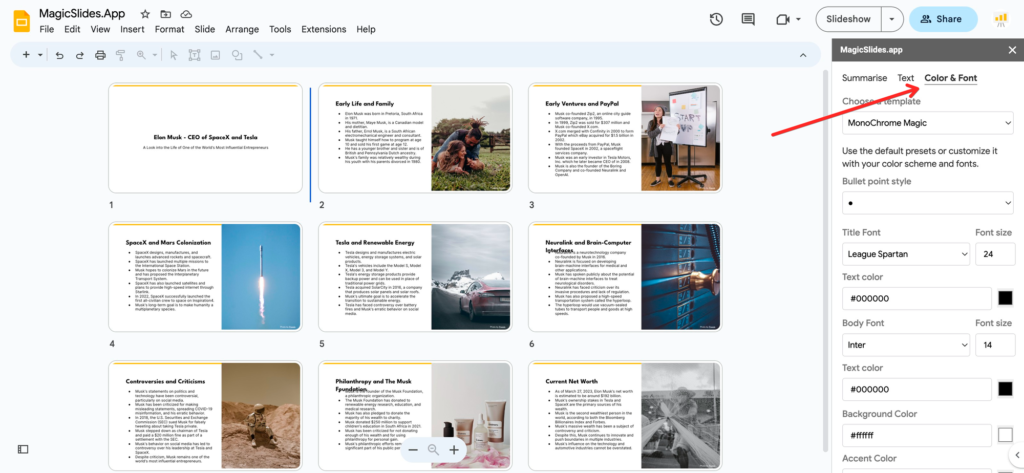Open the Tools menu
This screenshot has height=473, width=1024.
tap(280, 29)
